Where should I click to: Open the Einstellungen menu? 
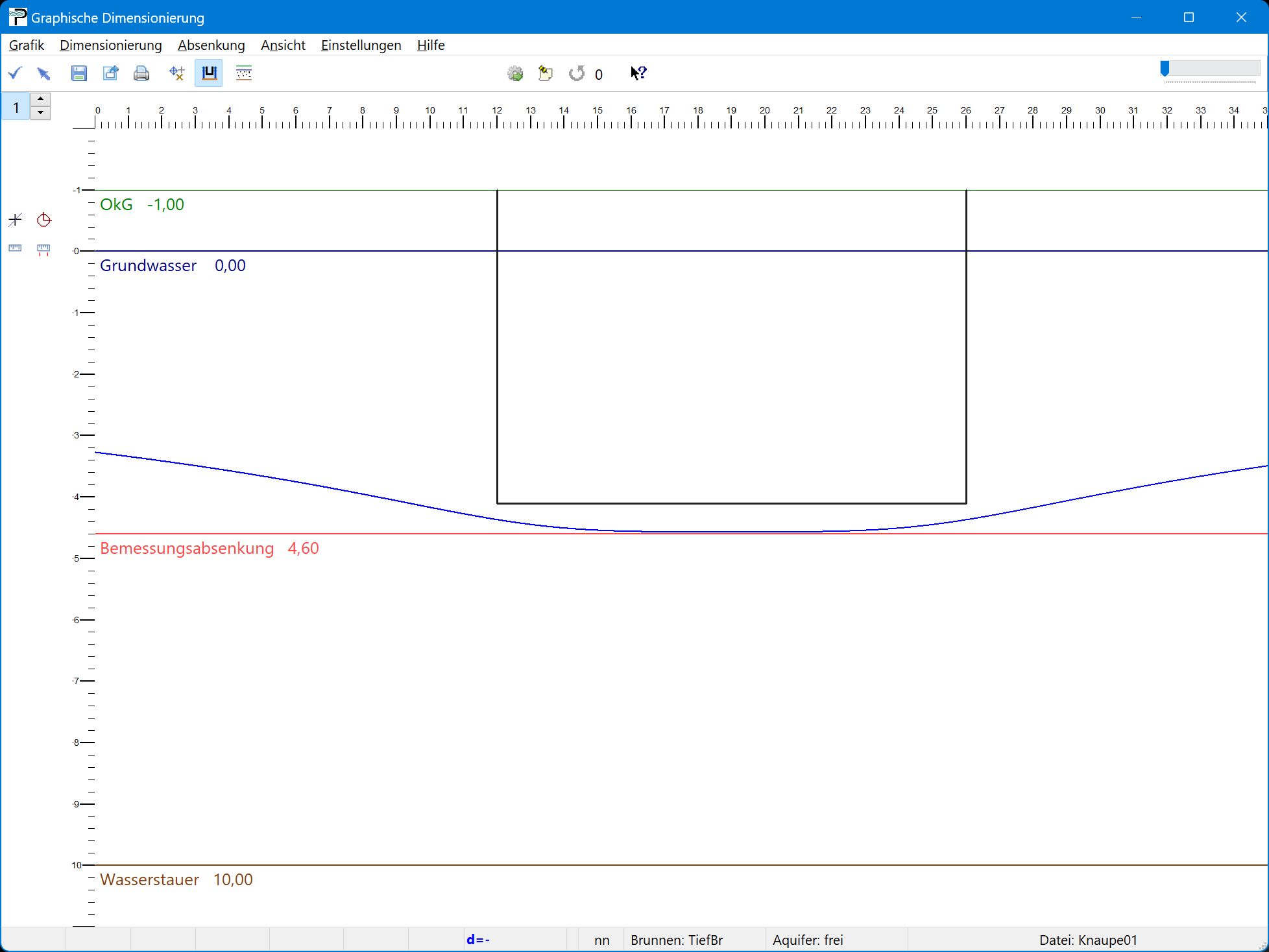coord(361,45)
